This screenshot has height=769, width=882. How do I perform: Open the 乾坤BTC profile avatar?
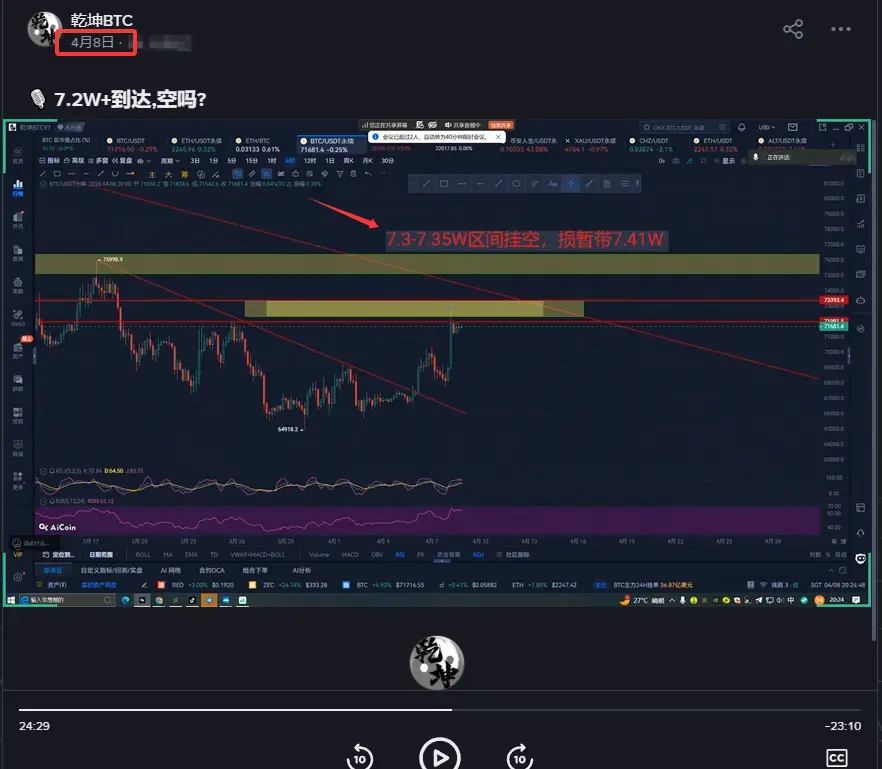coord(44,28)
